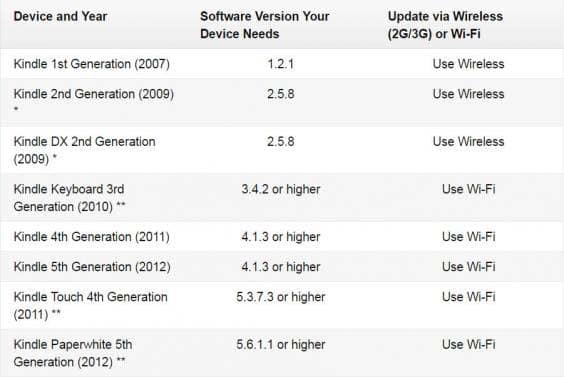Click version 5.6.1.1 or higher
This screenshot has width=564, height=377.
coord(281,345)
